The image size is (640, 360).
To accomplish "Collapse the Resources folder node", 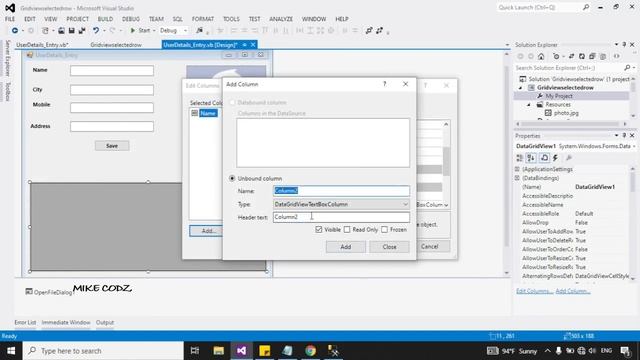I will point(529,105).
